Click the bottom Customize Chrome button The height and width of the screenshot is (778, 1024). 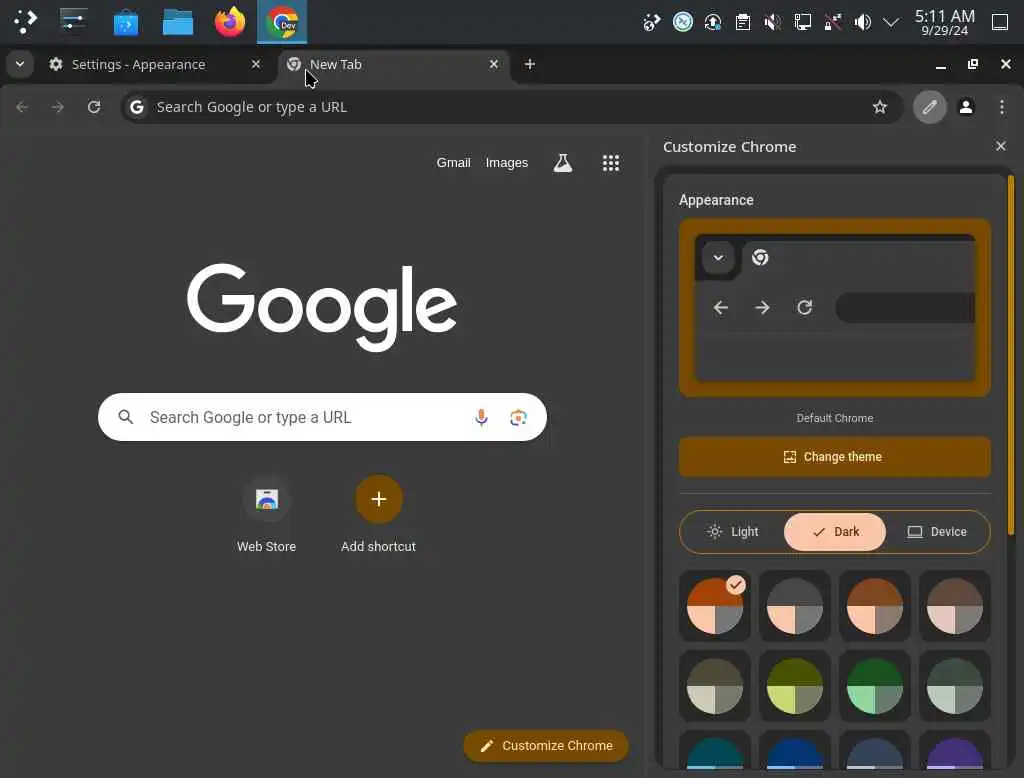coord(546,745)
